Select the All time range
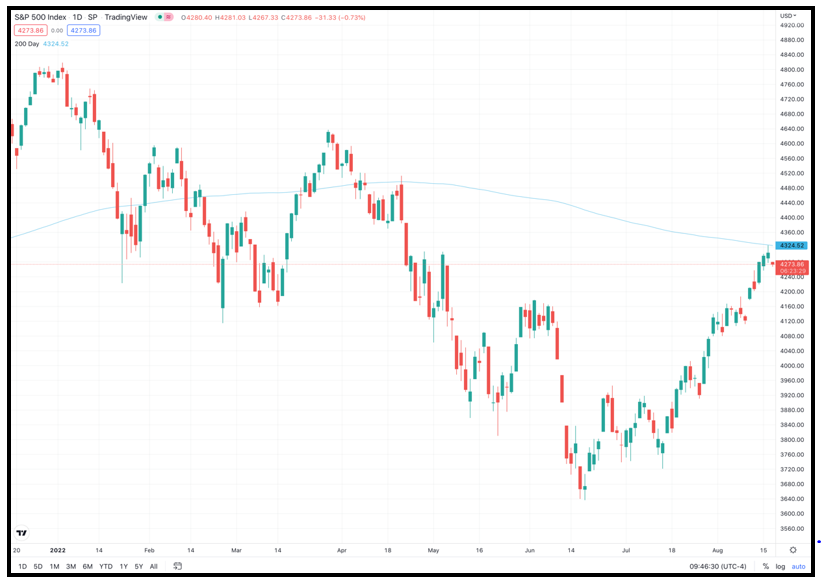826x585 pixels. pyautogui.click(x=153, y=566)
